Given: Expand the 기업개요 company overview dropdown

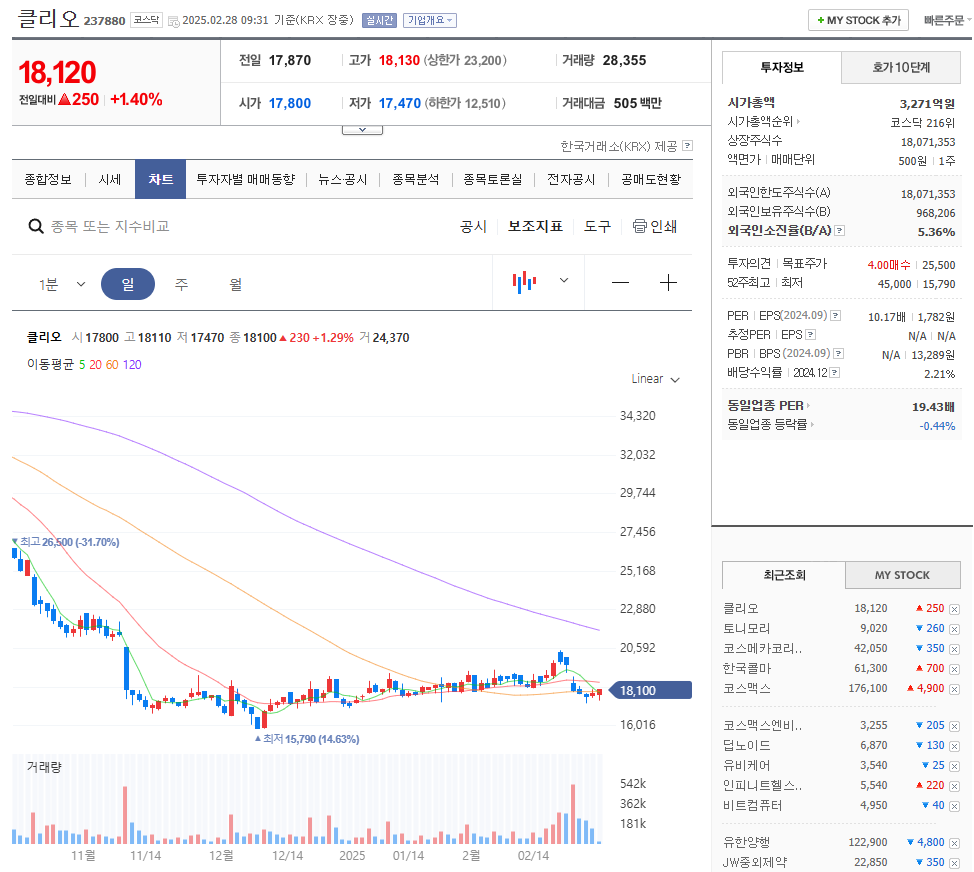Looking at the screenshot, I should [432, 20].
